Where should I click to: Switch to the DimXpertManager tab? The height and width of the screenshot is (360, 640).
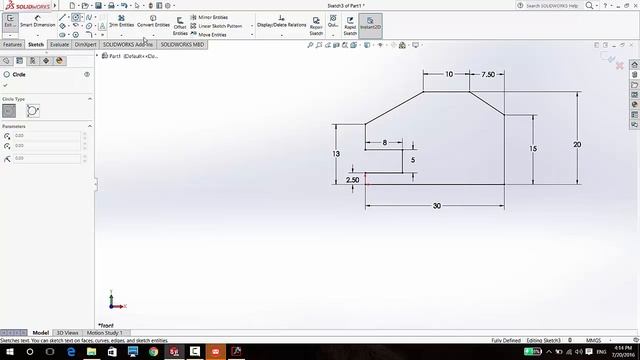46,61
